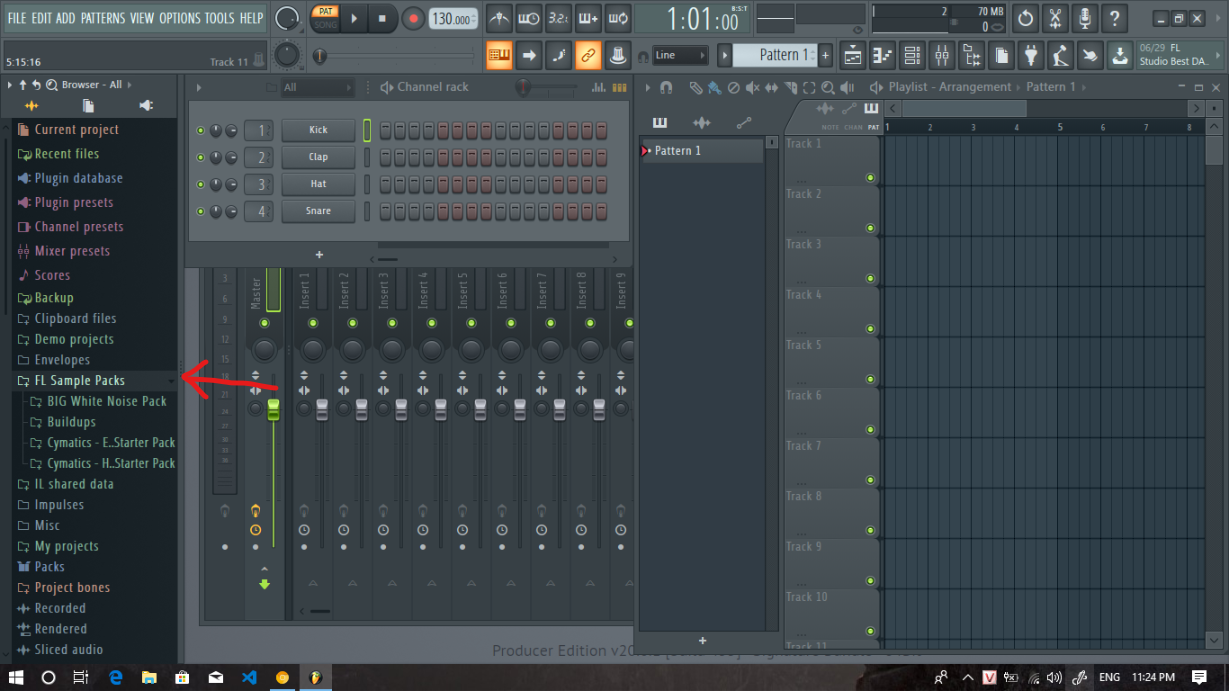Viewport: 1229px width, 691px height.
Task: Click the microphone recording icon
Action: (x=1085, y=18)
